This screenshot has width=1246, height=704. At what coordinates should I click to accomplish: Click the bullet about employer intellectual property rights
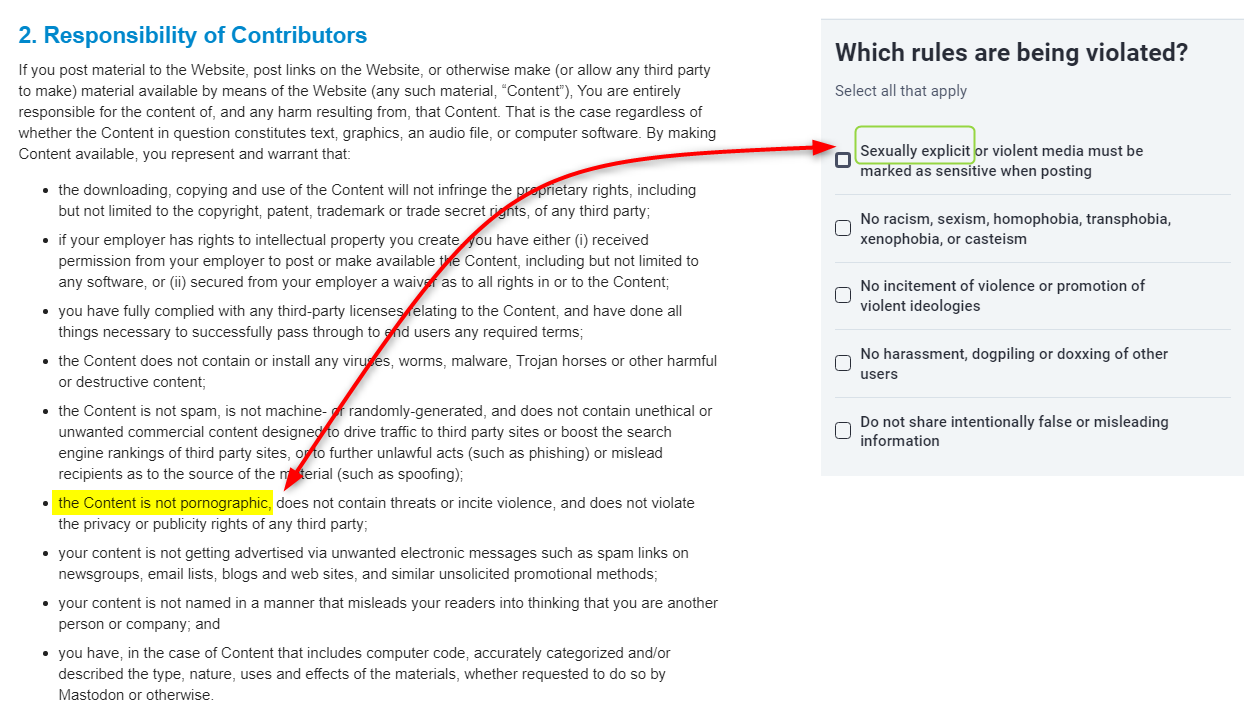click(378, 261)
